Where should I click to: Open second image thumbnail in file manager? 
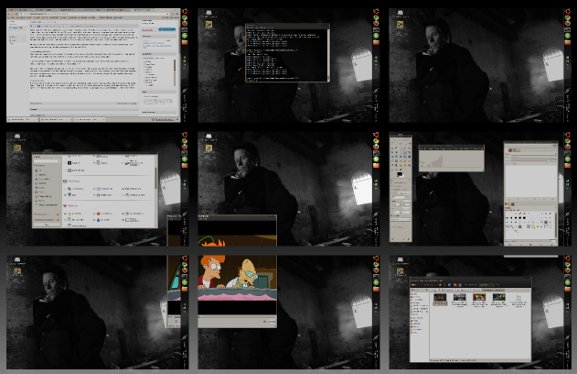coord(459,297)
